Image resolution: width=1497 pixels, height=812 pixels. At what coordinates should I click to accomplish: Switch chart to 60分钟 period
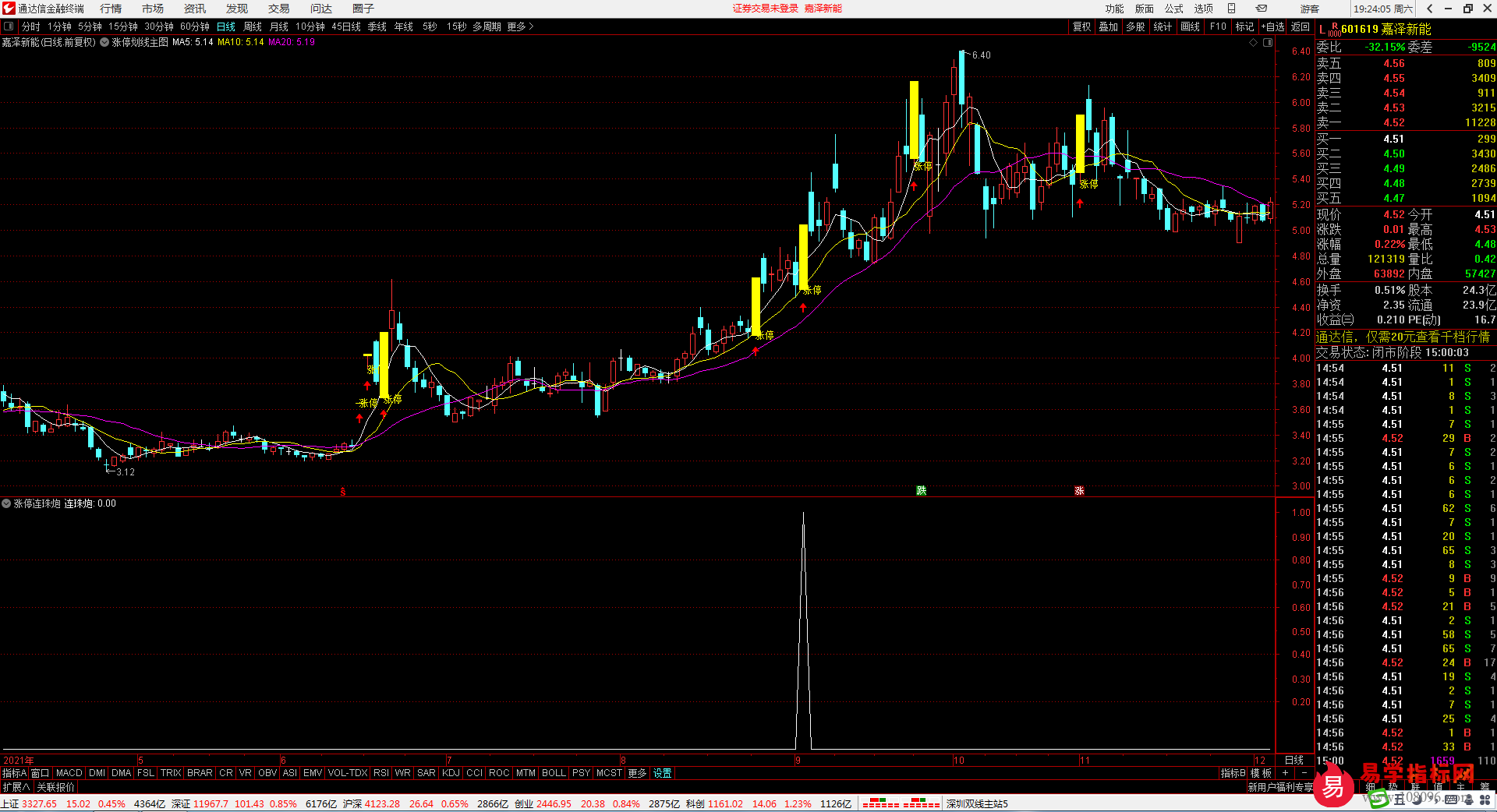pyautogui.click(x=195, y=26)
